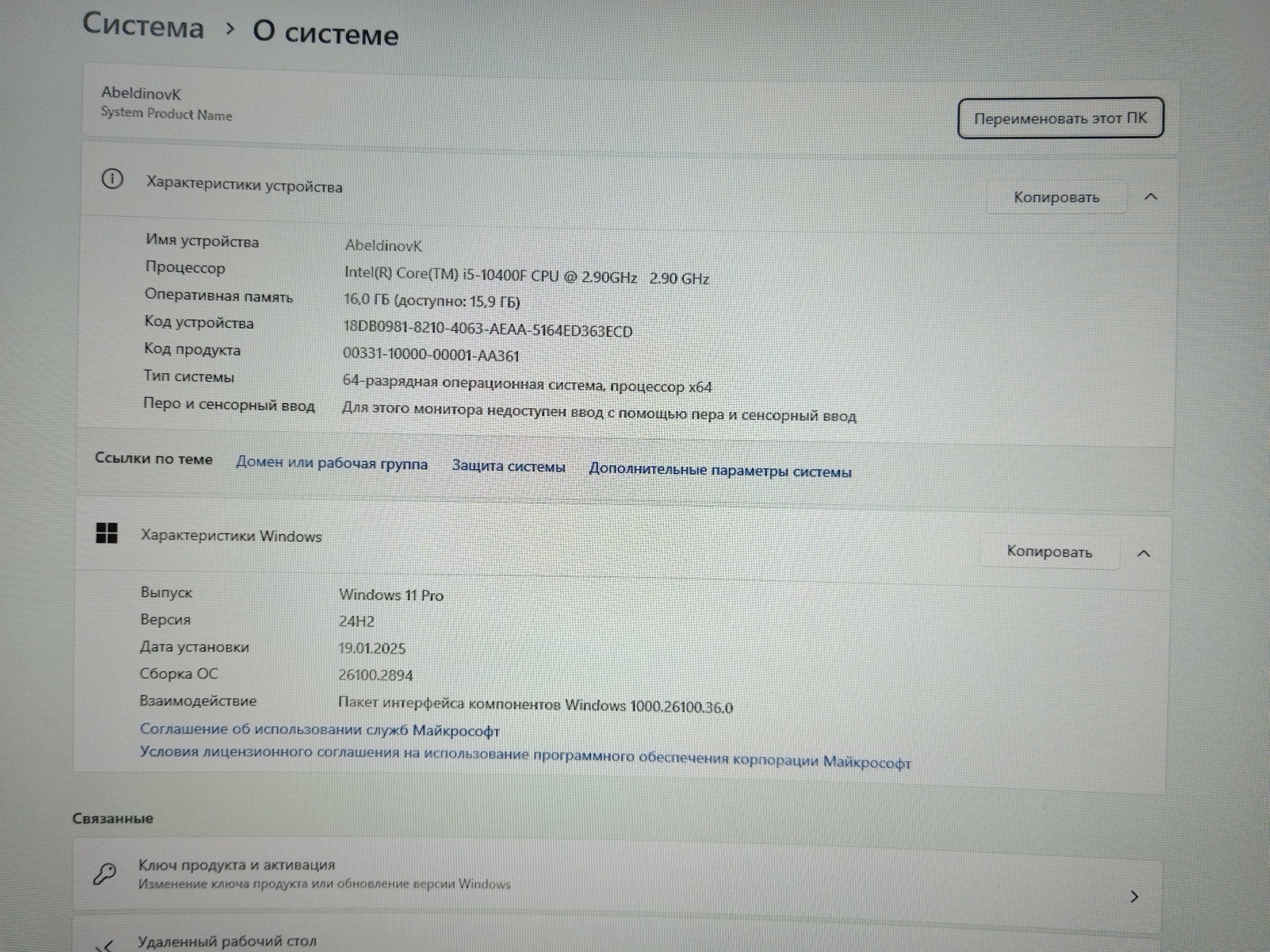The image size is (1270, 952).
Task: Click the Ссылки по теме label
Action: 154,458
